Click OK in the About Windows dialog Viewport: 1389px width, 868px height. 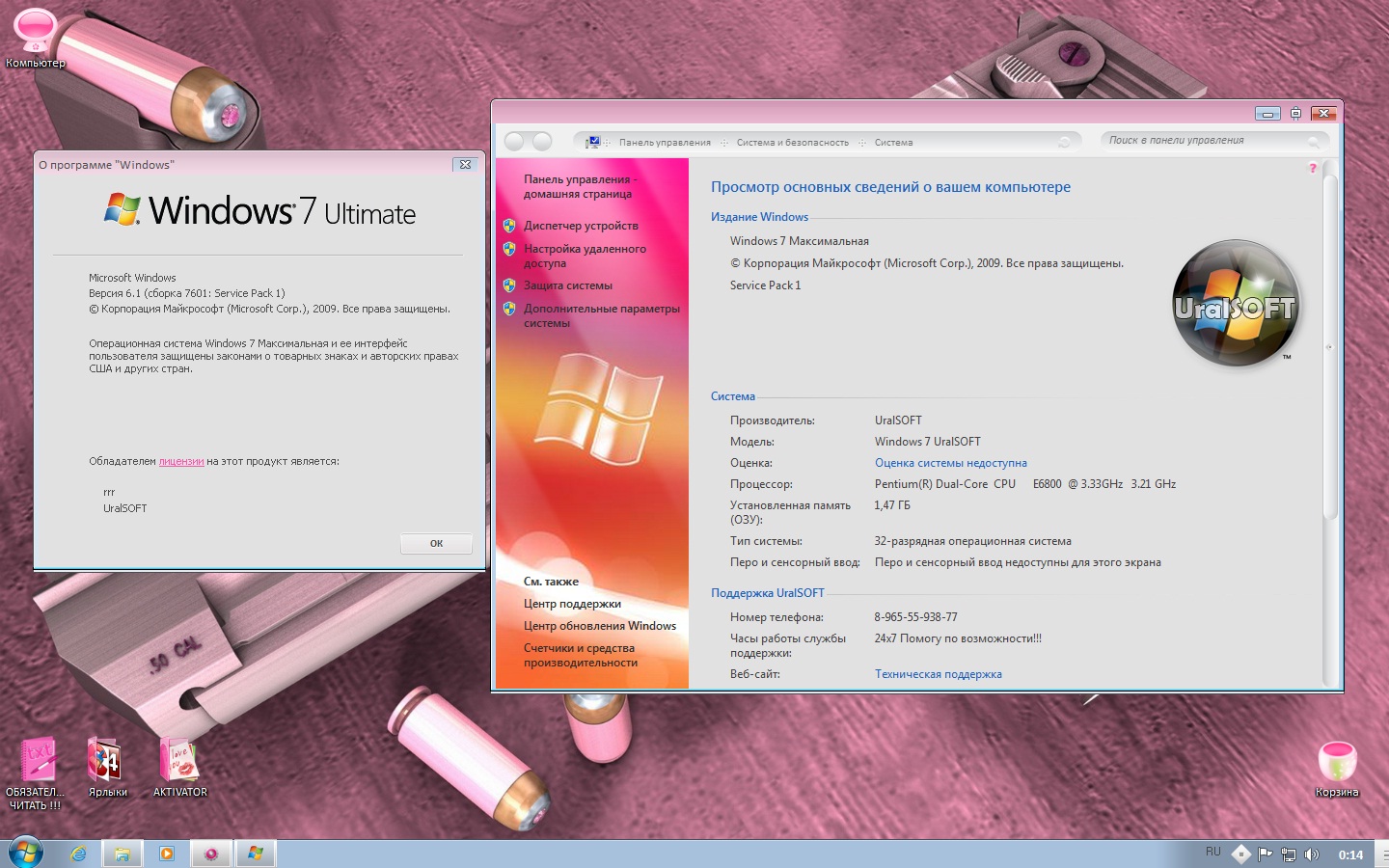point(436,542)
